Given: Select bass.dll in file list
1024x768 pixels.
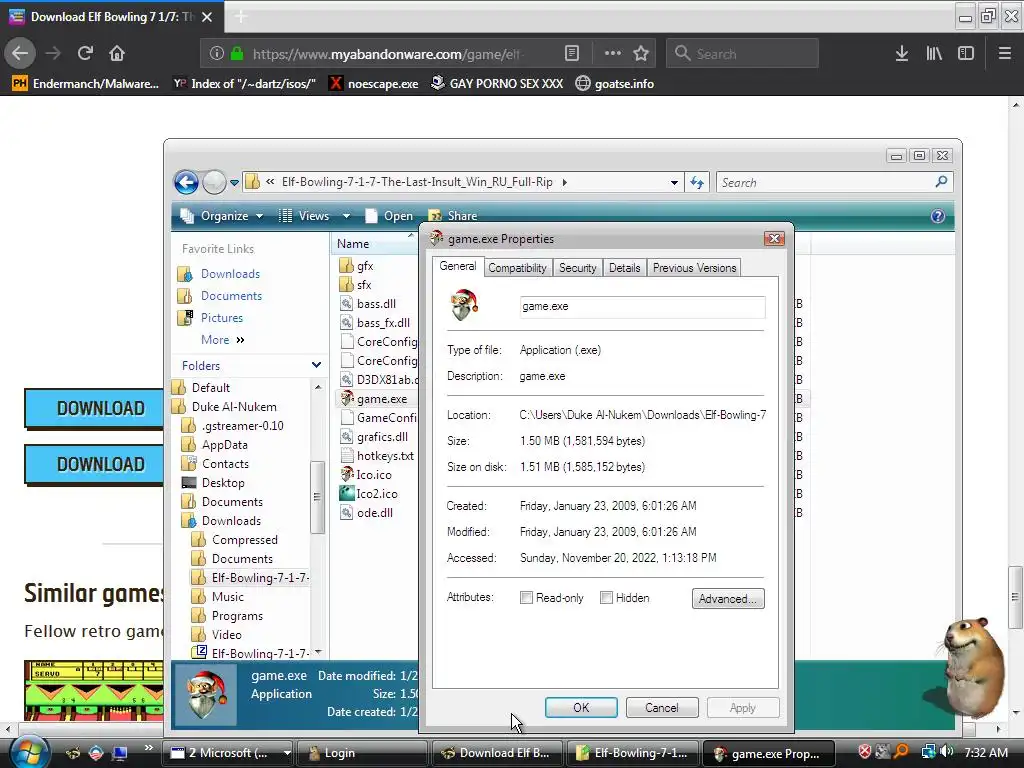Looking at the screenshot, I should click(x=368, y=304).
